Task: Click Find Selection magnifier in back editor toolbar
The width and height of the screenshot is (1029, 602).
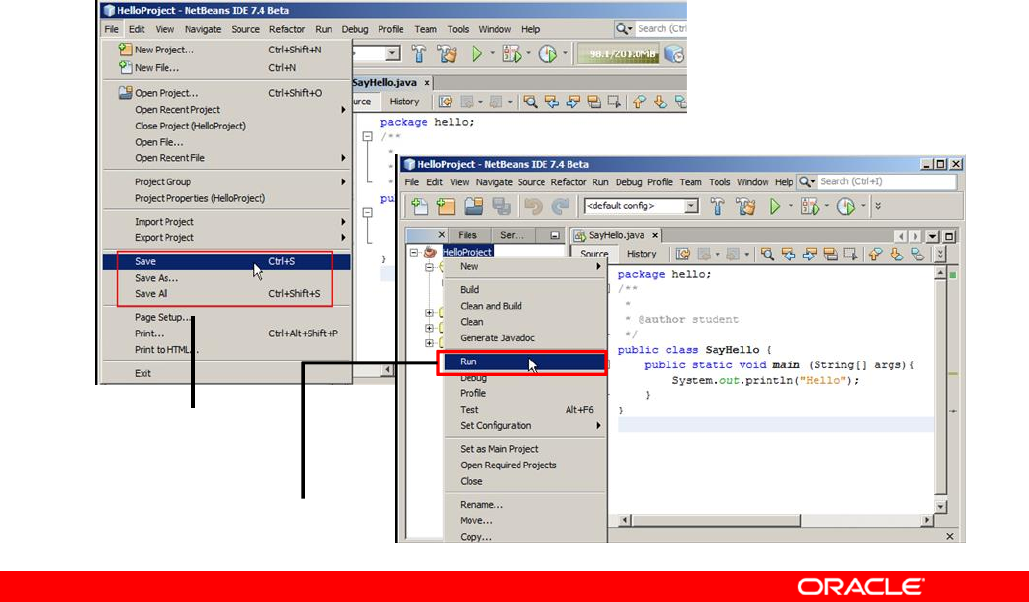Action: [530, 101]
